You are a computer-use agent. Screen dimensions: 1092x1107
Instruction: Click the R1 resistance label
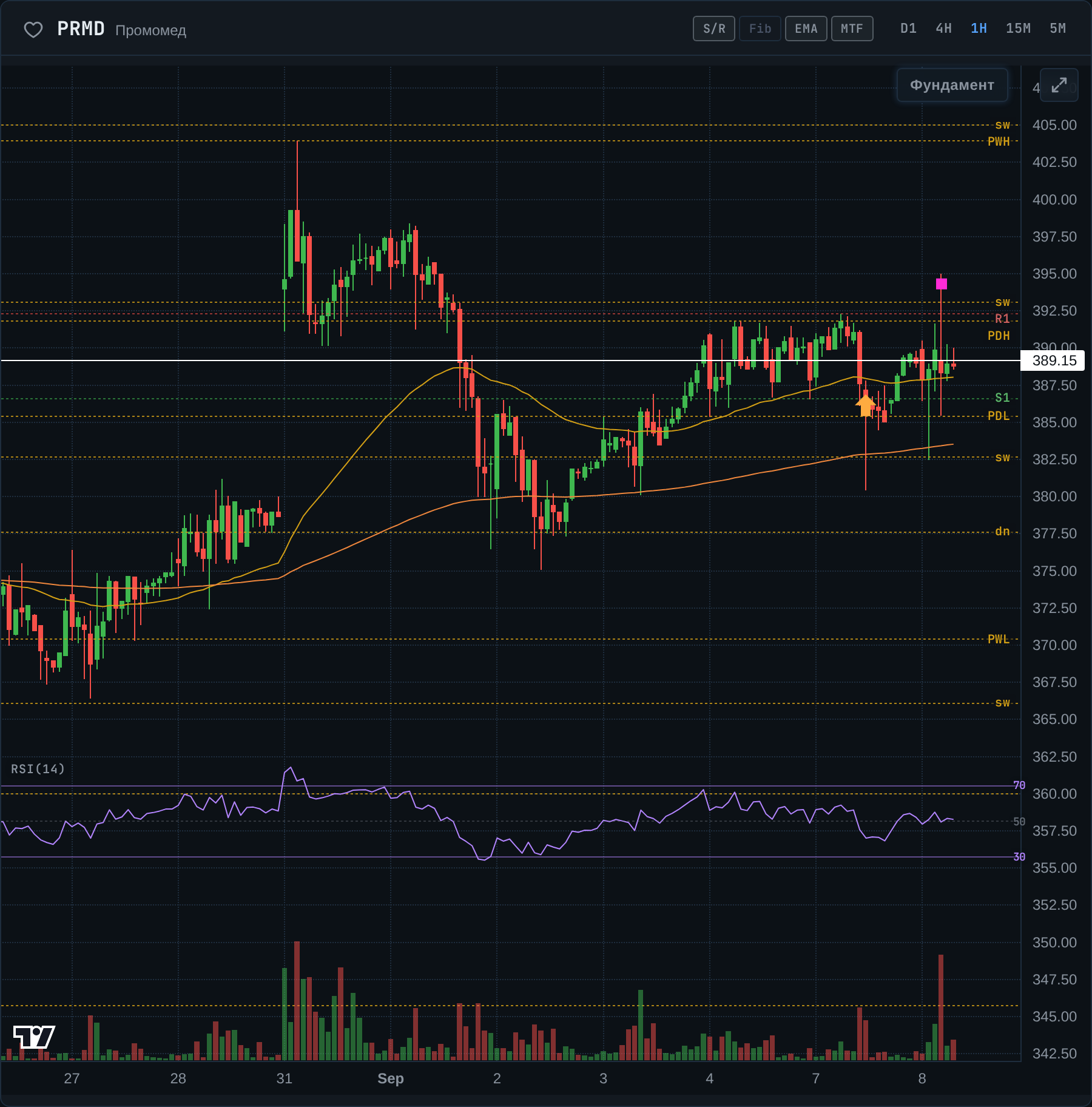(1003, 319)
